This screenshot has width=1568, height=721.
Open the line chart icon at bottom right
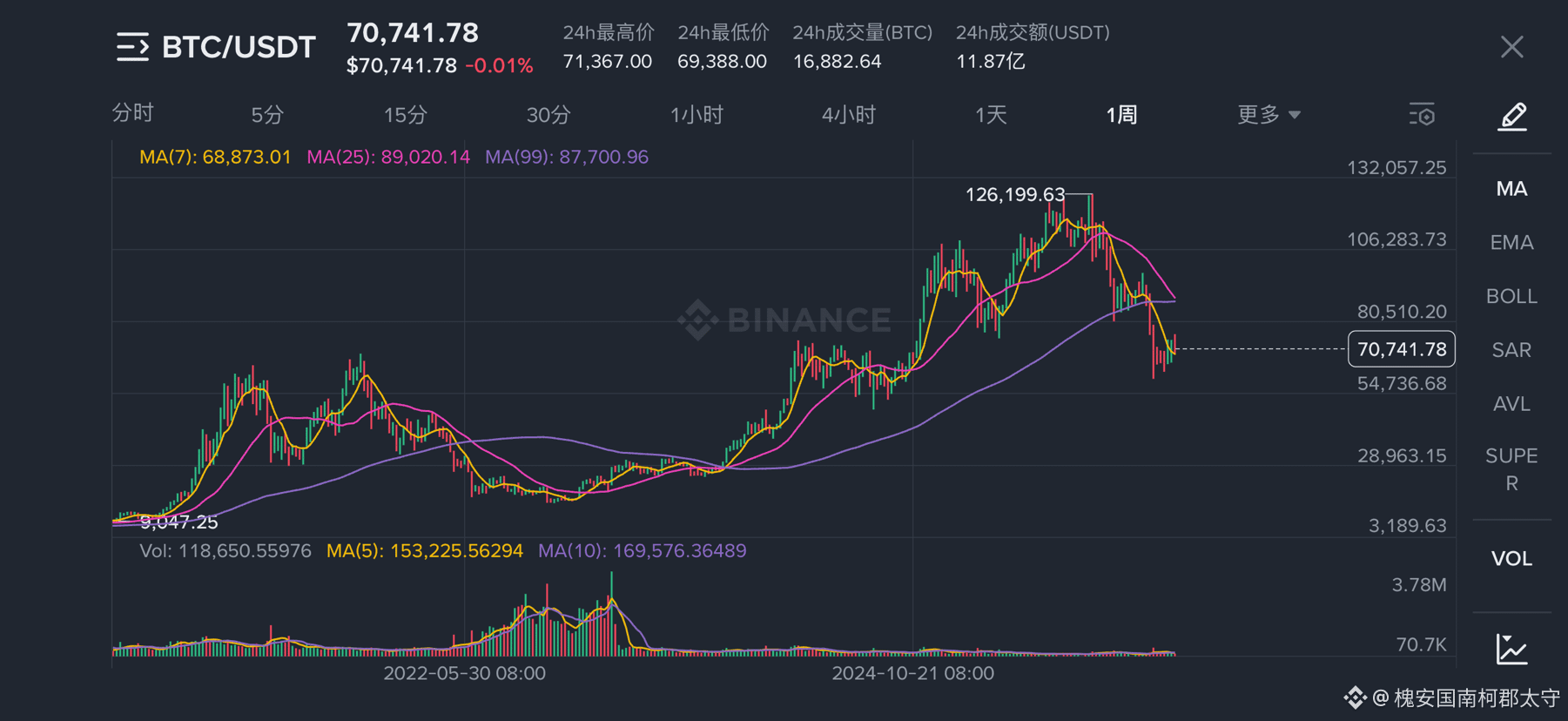(1511, 649)
